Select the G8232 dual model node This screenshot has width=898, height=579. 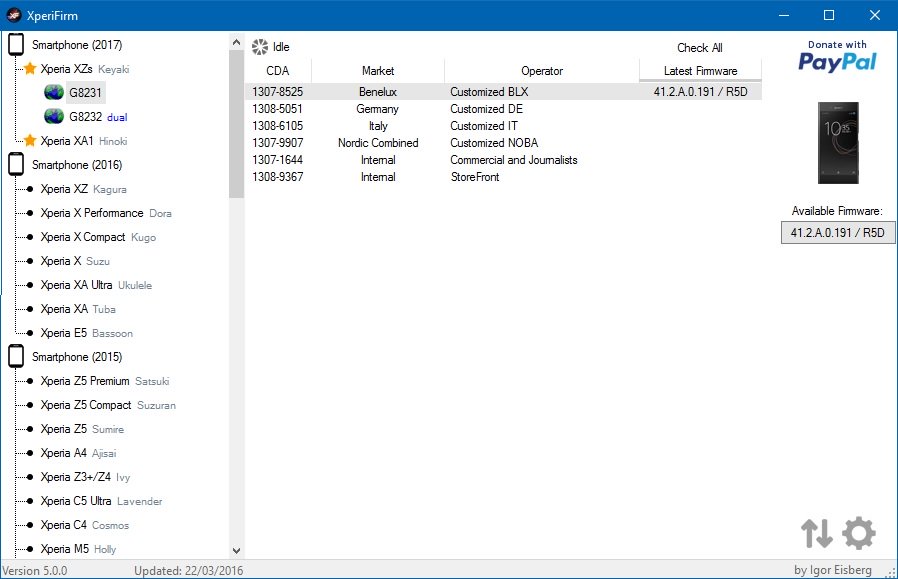98,116
